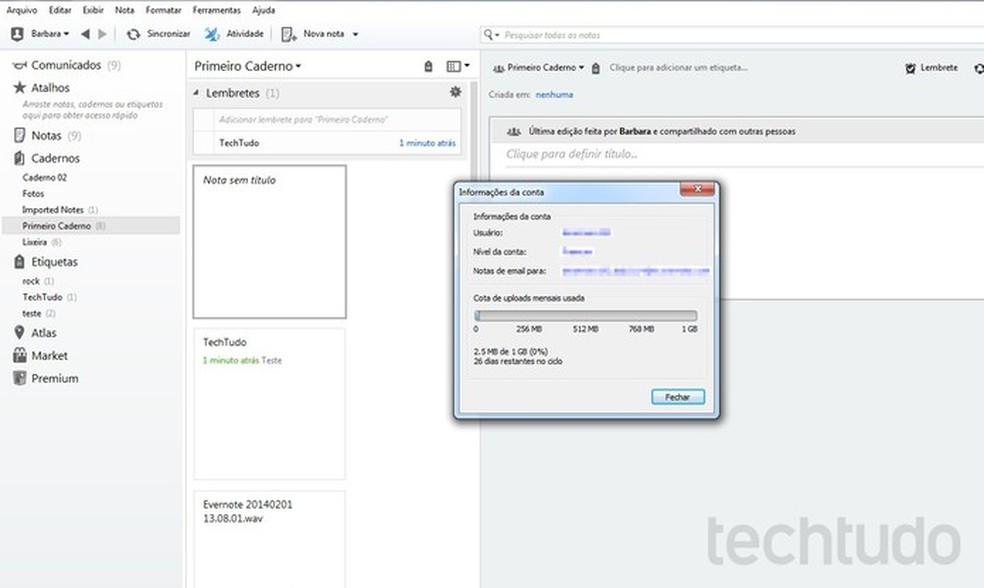Viewport: 984px width, 588px height.
Task: Open the Editar menu
Action: point(60,10)
